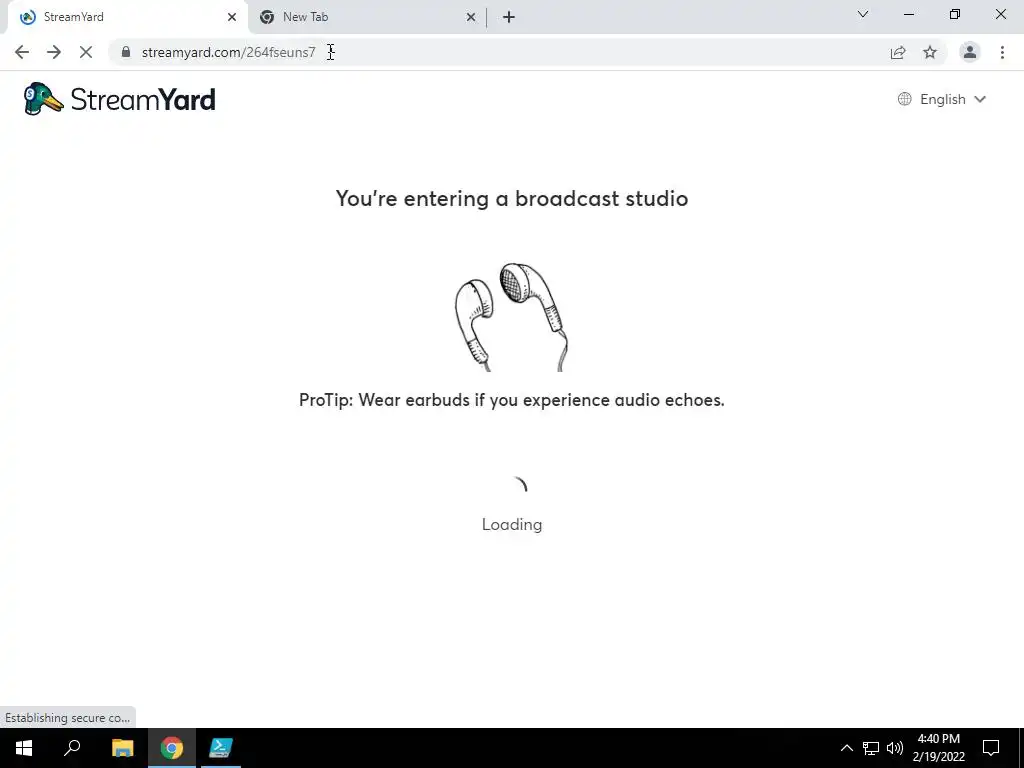Screen dimensions: 1024x768
Task: Click the globe language icon
Action: pyautogui.click(x=904, y=99)
